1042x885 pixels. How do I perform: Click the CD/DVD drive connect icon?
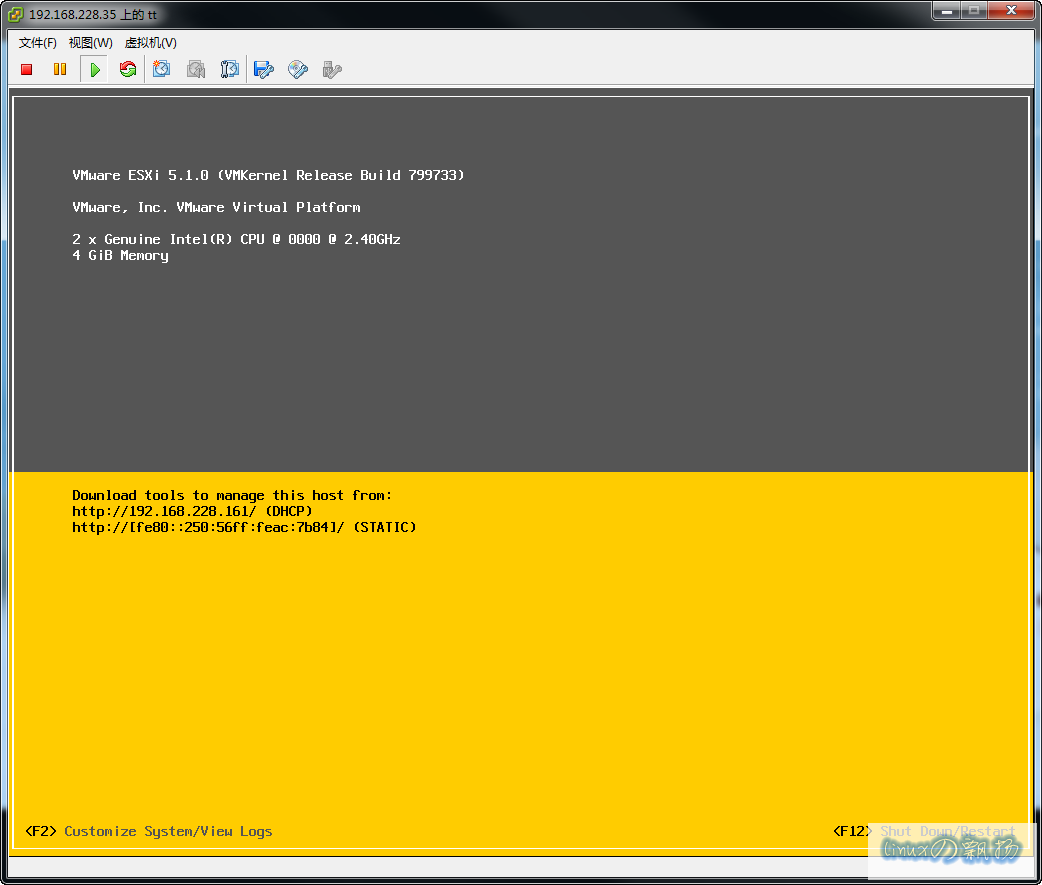298,69
